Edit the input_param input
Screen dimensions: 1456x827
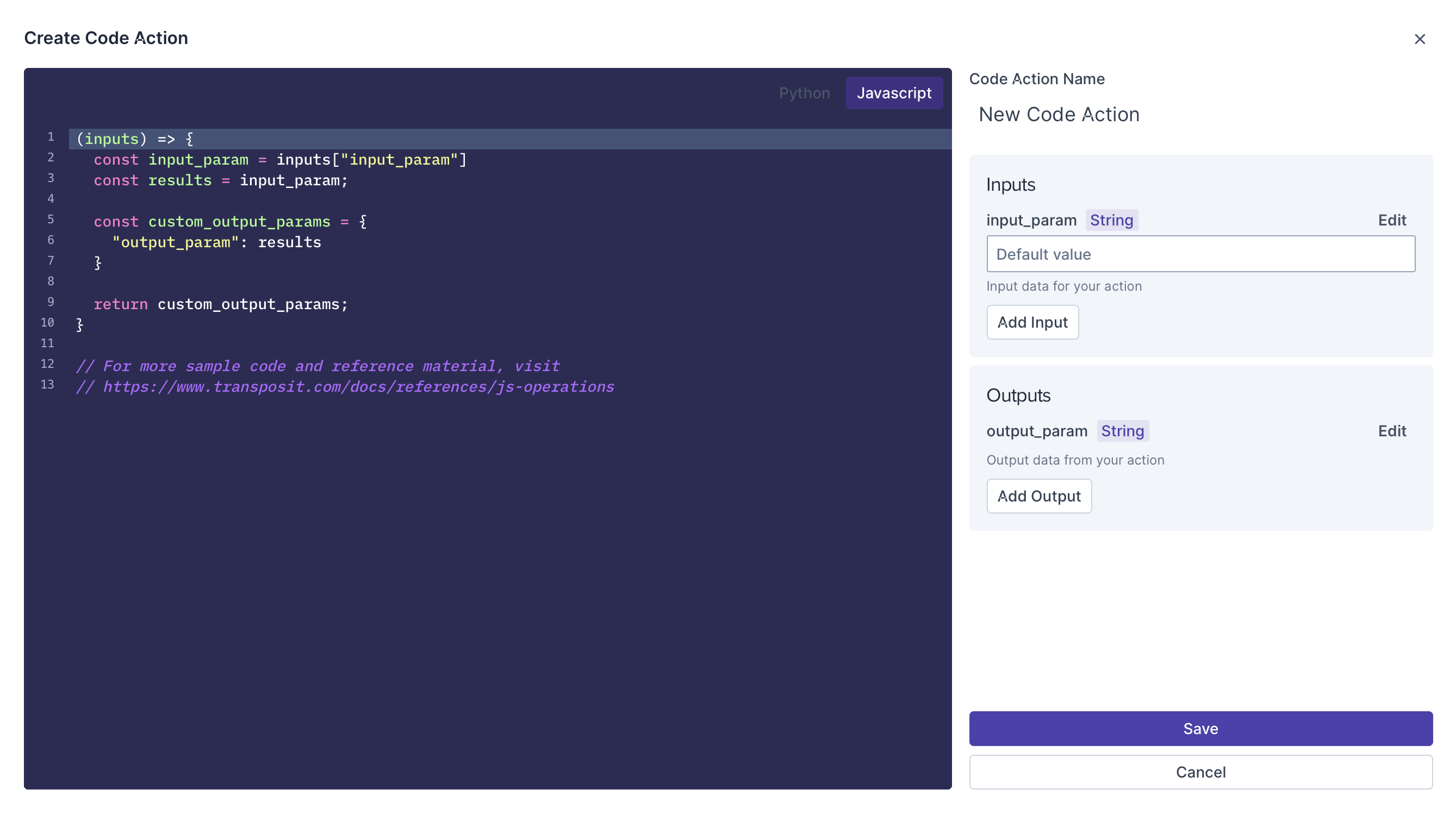point(1391,221)
